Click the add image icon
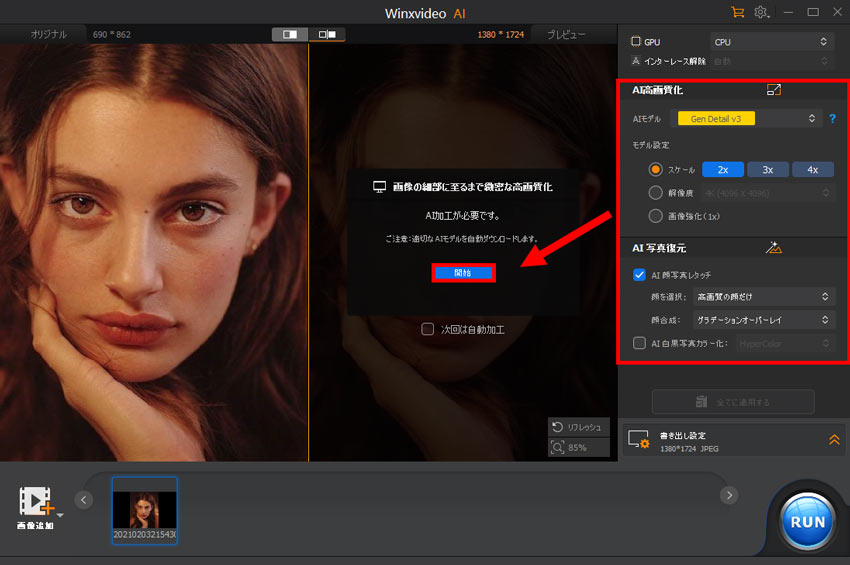Screen dimensions: 850x565 36,501
